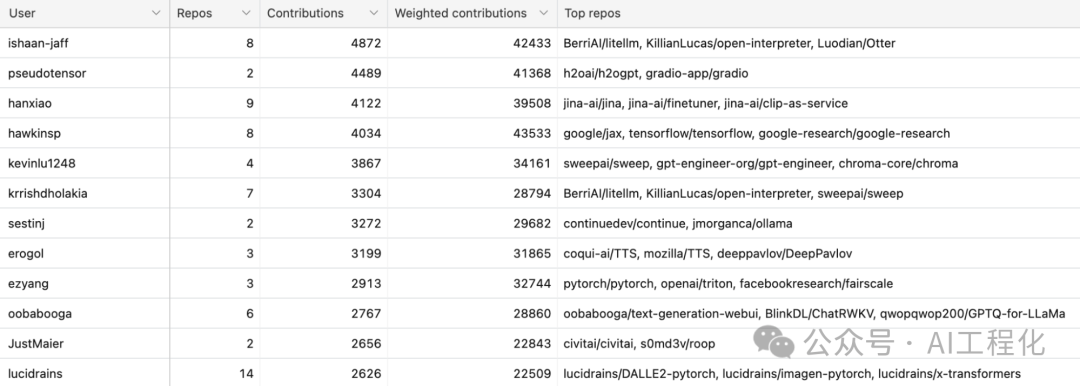Click contributions value 2767
Viewport: 1080px width, 386px height.
(366, 313)
